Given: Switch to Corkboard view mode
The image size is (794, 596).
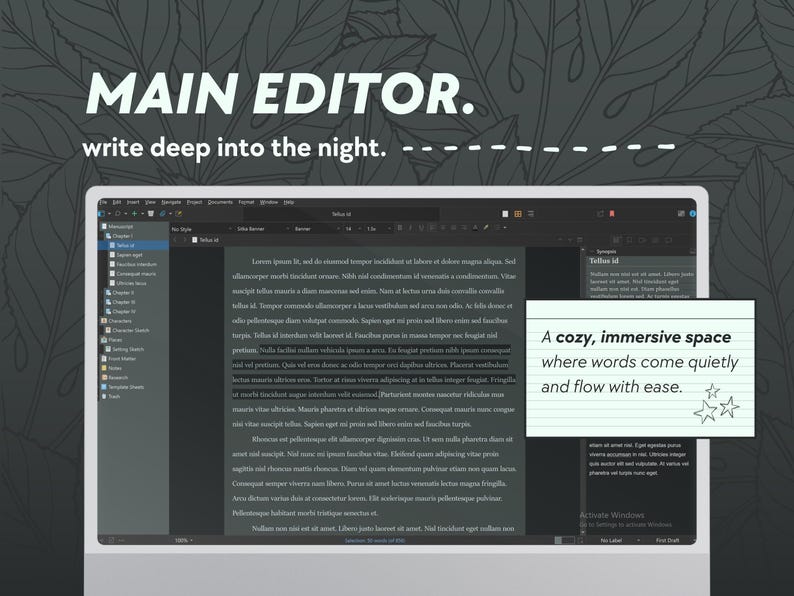Looking at the screenshot, I should 518,214.
